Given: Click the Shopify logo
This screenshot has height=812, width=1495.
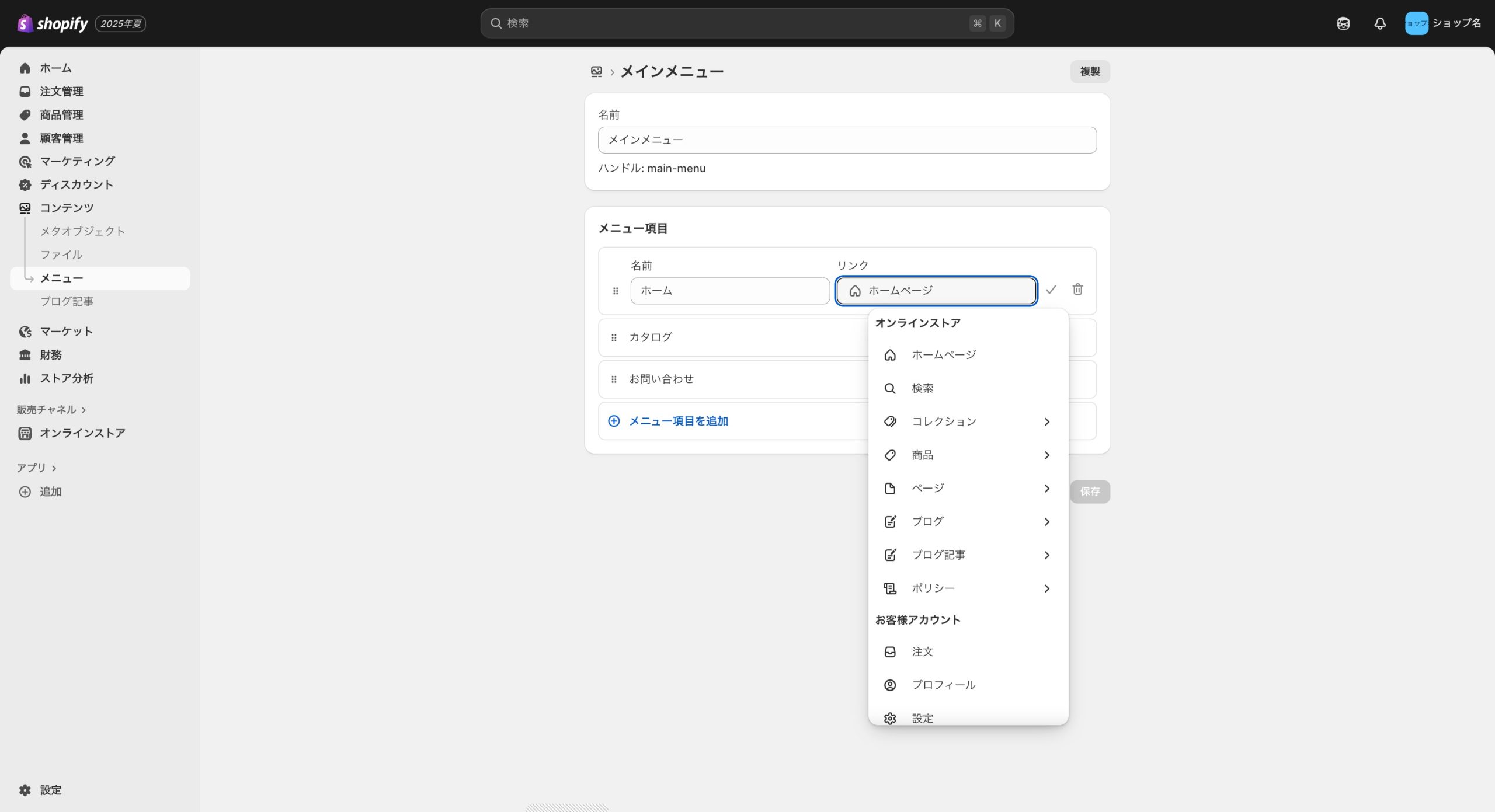Looking at the screenshot, I should (53, 23).
